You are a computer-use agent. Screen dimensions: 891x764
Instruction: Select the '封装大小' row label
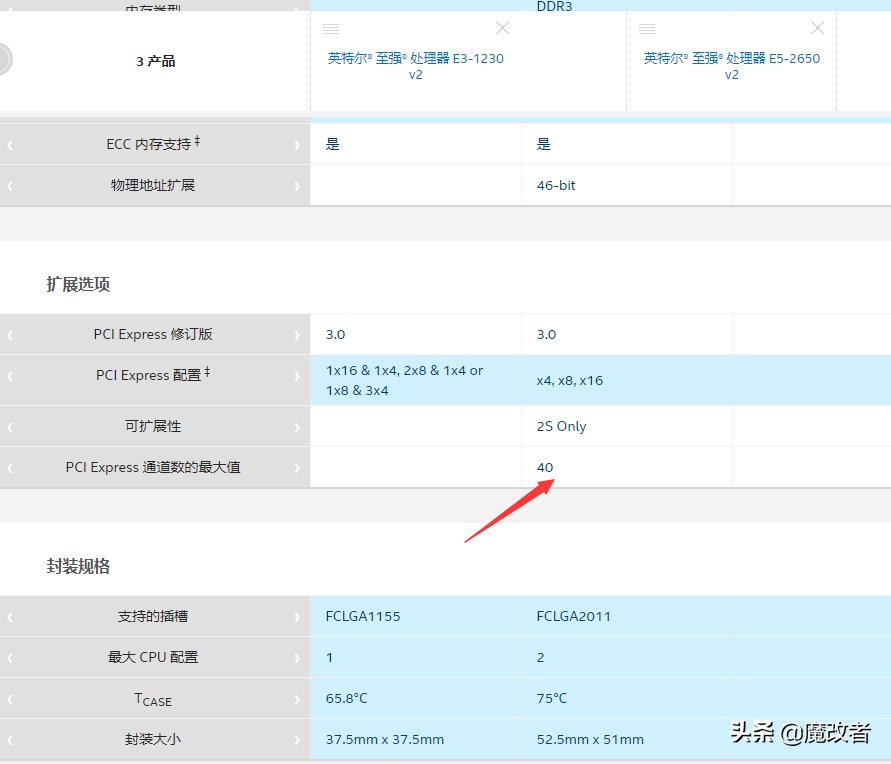(153, 739)
